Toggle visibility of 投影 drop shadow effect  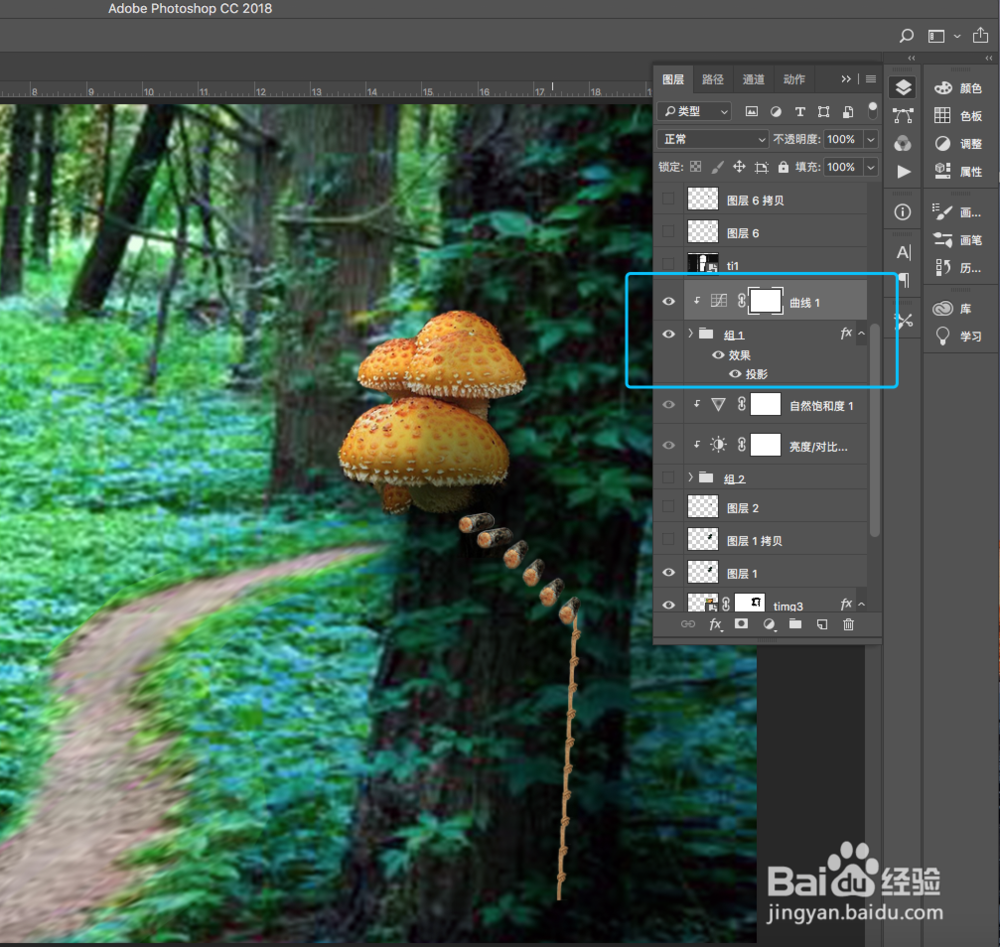point(735,374)
